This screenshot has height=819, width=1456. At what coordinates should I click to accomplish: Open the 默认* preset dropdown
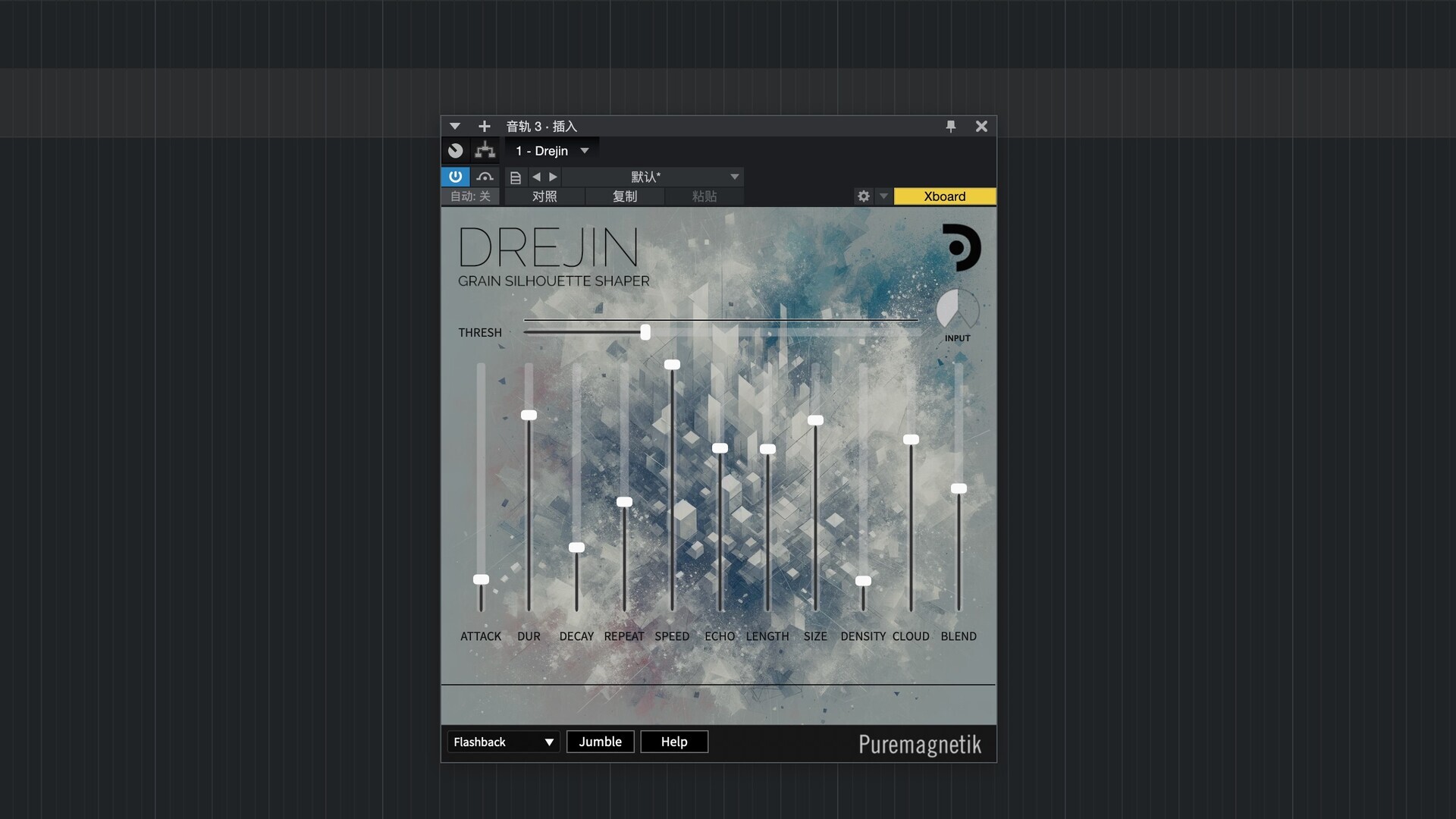coord(653,177)
